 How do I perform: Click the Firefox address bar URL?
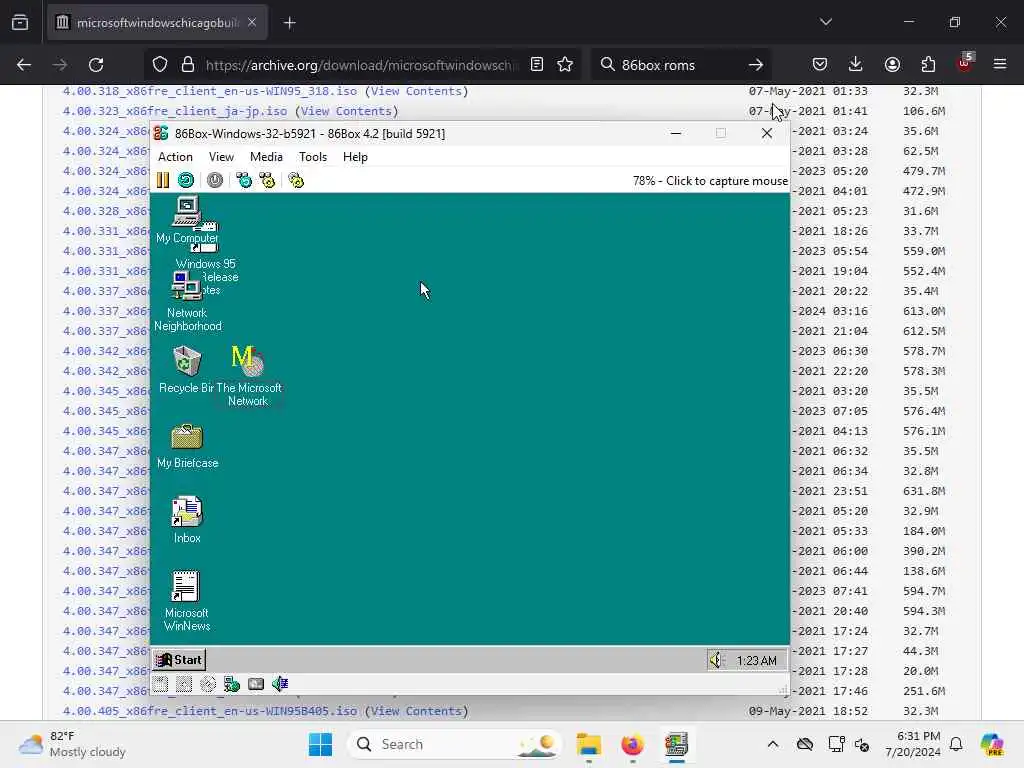tap(361, 65)
